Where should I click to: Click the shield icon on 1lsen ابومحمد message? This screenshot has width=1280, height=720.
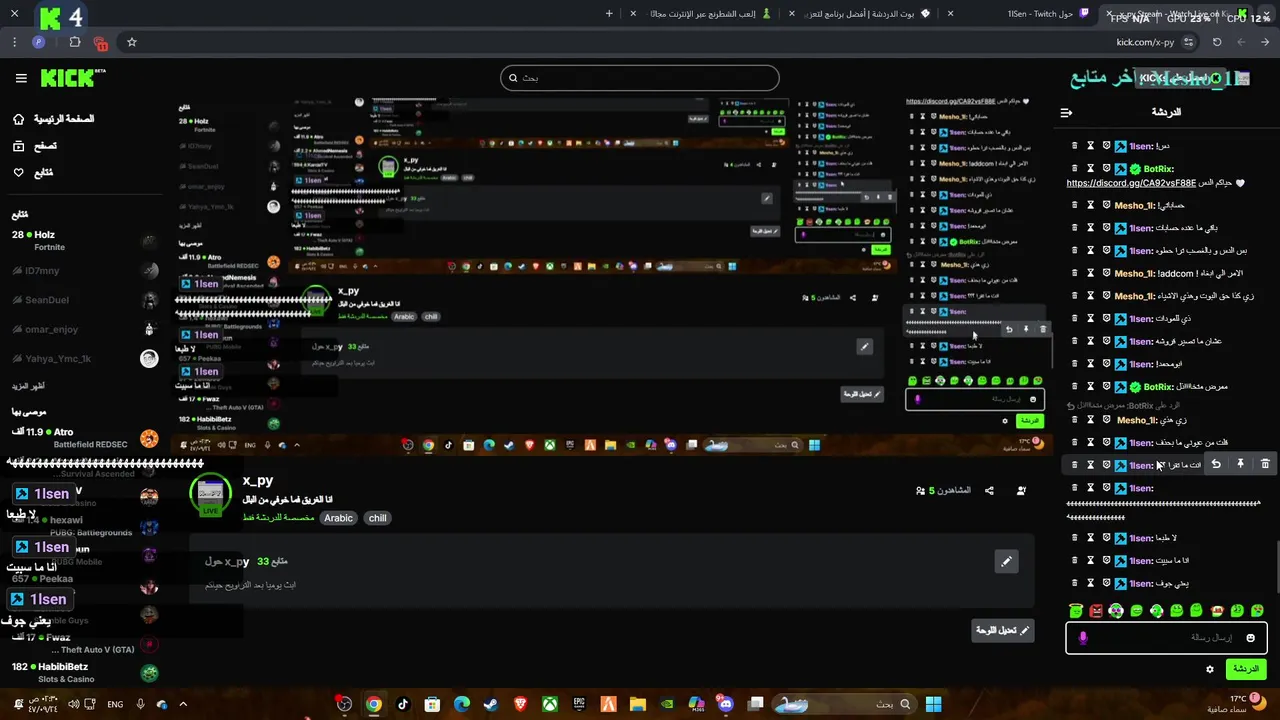1107,364
